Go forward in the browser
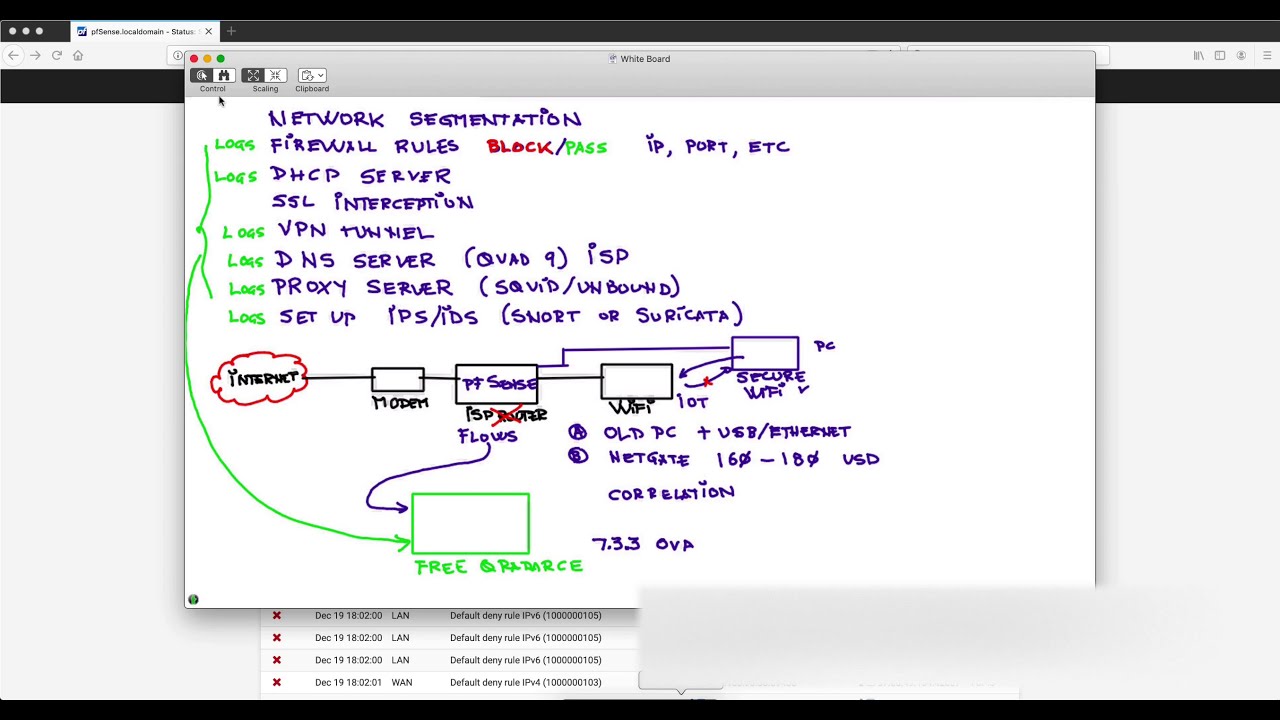Screen dimensions: 1280x720 coord(35,55)
